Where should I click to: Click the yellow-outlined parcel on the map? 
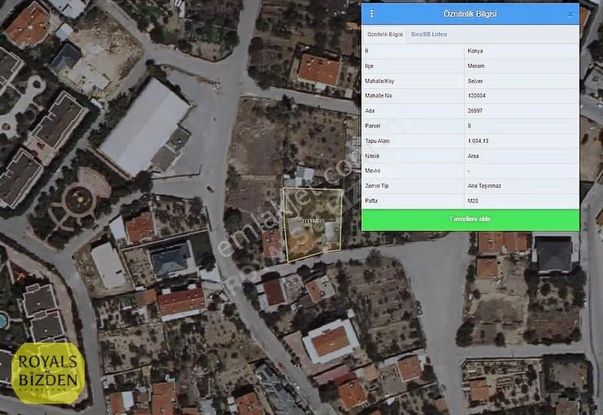tap(314, 239)
